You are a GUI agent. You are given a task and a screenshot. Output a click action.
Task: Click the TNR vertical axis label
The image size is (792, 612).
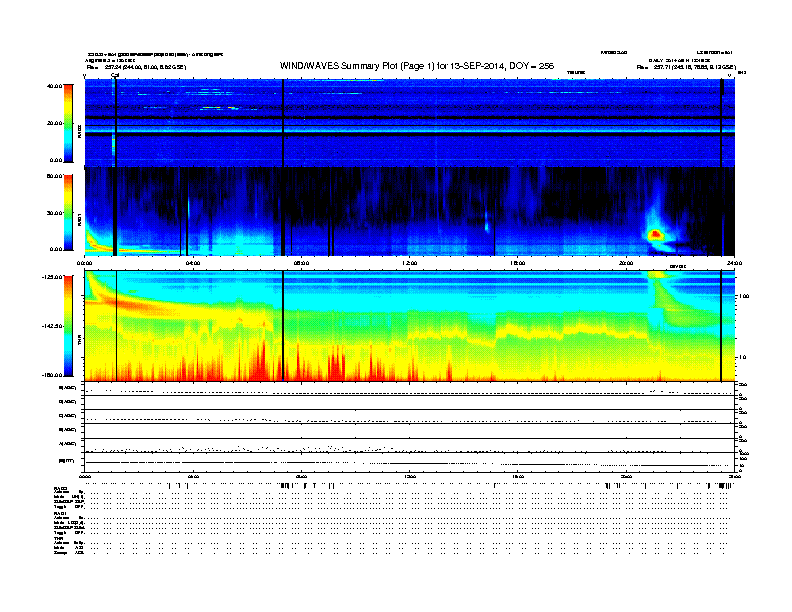[79, 340]
